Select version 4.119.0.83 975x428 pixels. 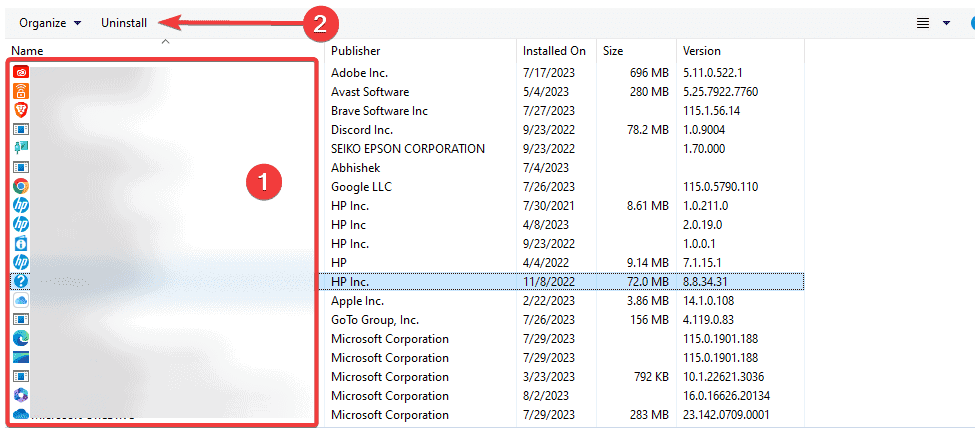pos(709,320)
